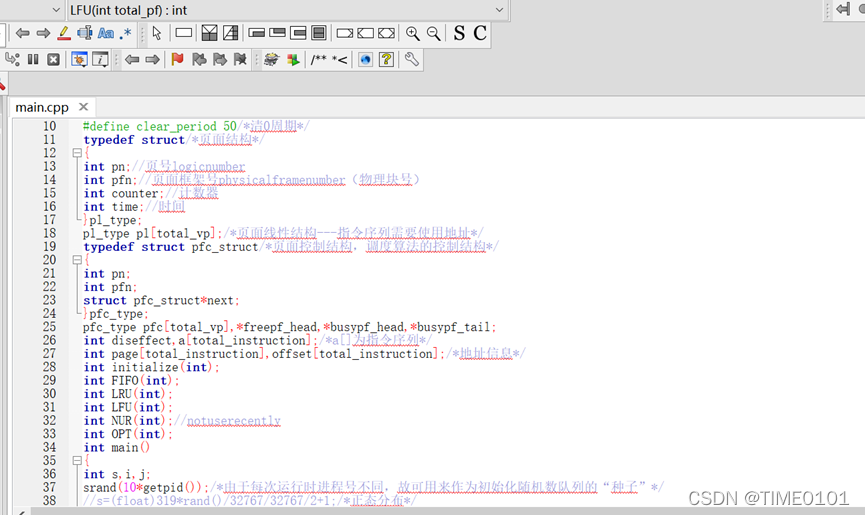
Task: Select the right-pointing tag shape tool
Action: (x=345, y=34)
